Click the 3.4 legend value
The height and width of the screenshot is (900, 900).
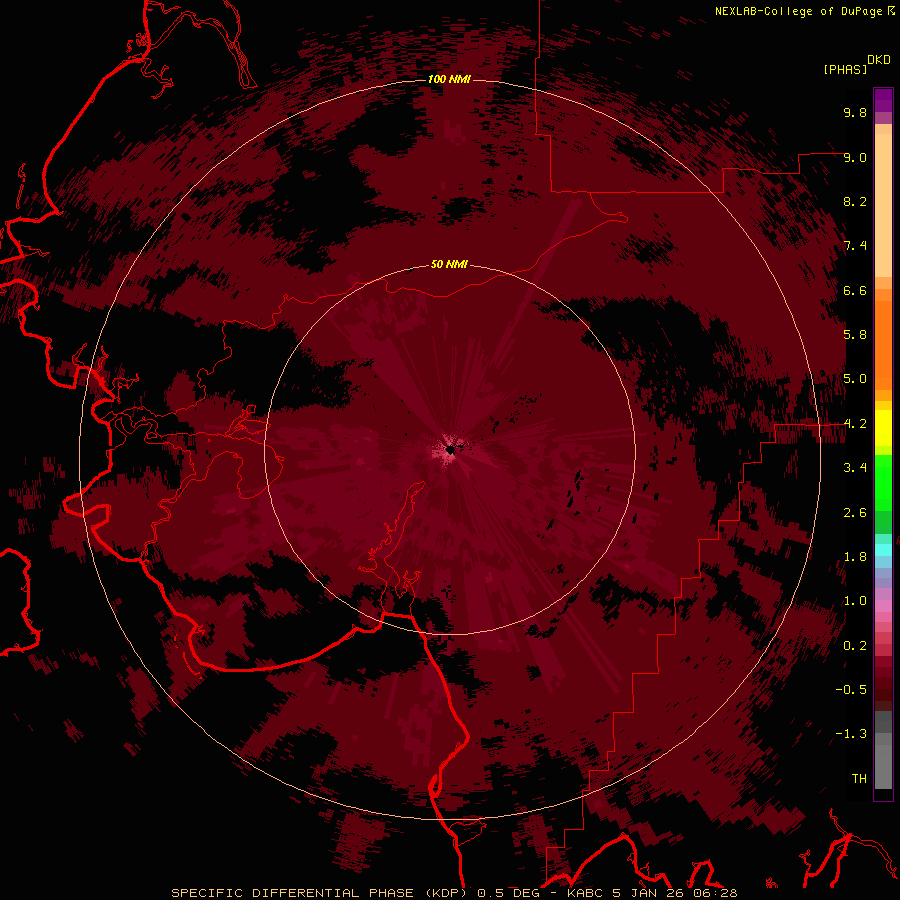(855, 468)
